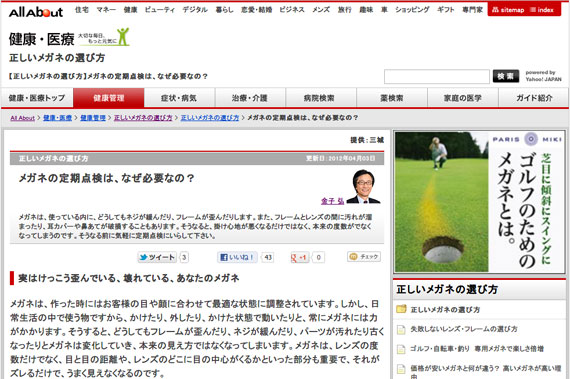570x379 pixels.
Task: Open sidebar link ゴルフ・自転車・釣り 専用メガネ
Action: (477, 348)
